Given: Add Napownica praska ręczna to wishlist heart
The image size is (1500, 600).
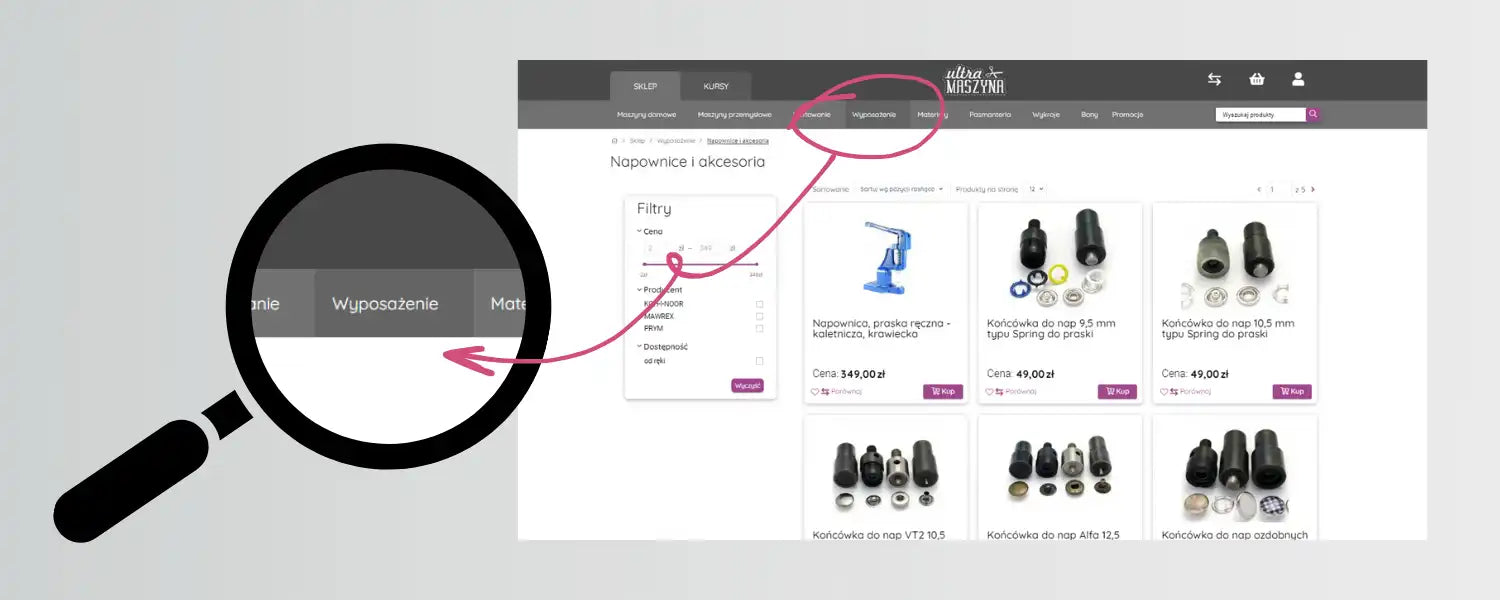Looking at the screenshot, I should point(814,392).
